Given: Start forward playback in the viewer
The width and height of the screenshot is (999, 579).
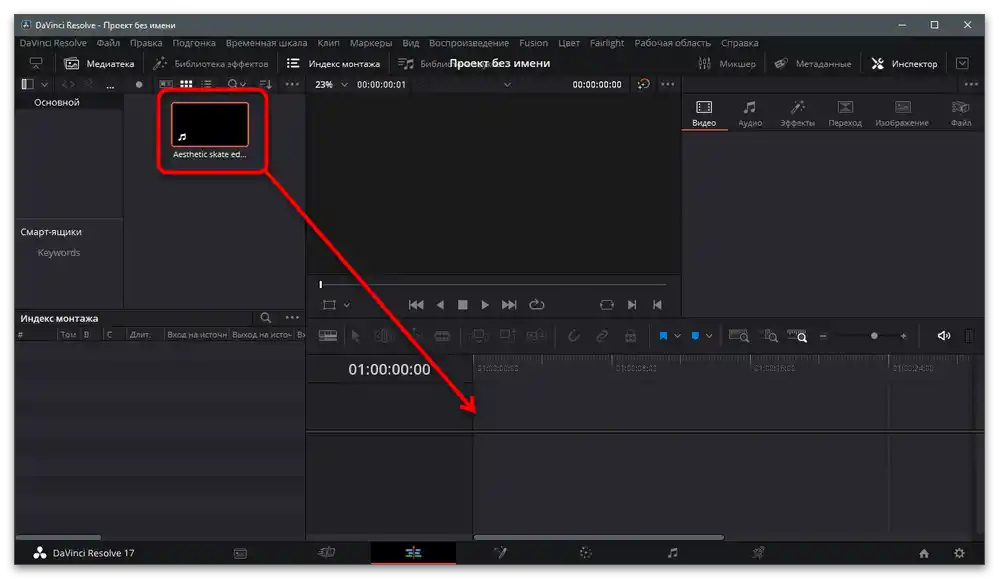Looking at the screenshot, I should click(485, 305).
